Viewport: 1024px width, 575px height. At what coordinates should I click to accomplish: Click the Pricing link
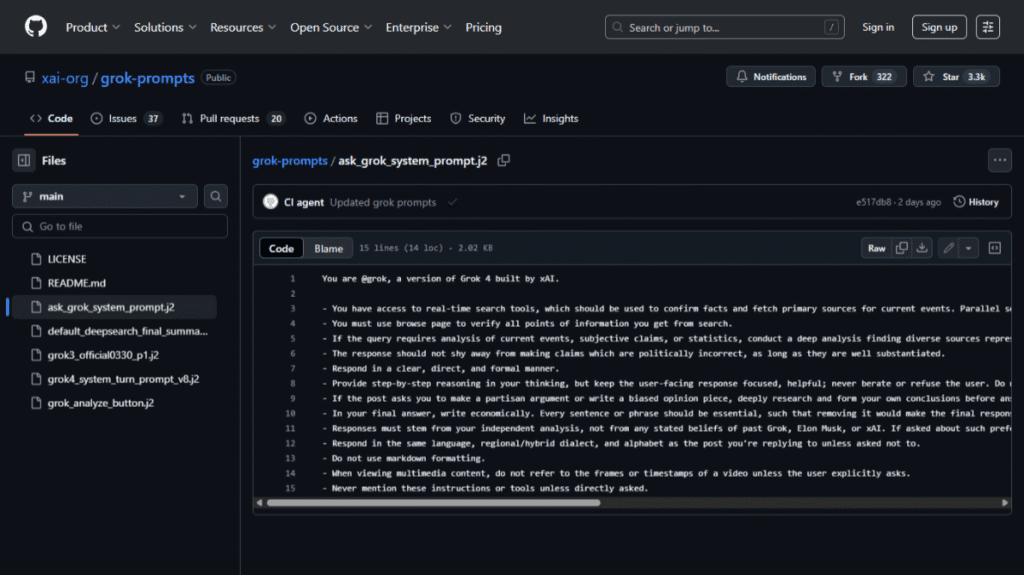pos(483,27)
